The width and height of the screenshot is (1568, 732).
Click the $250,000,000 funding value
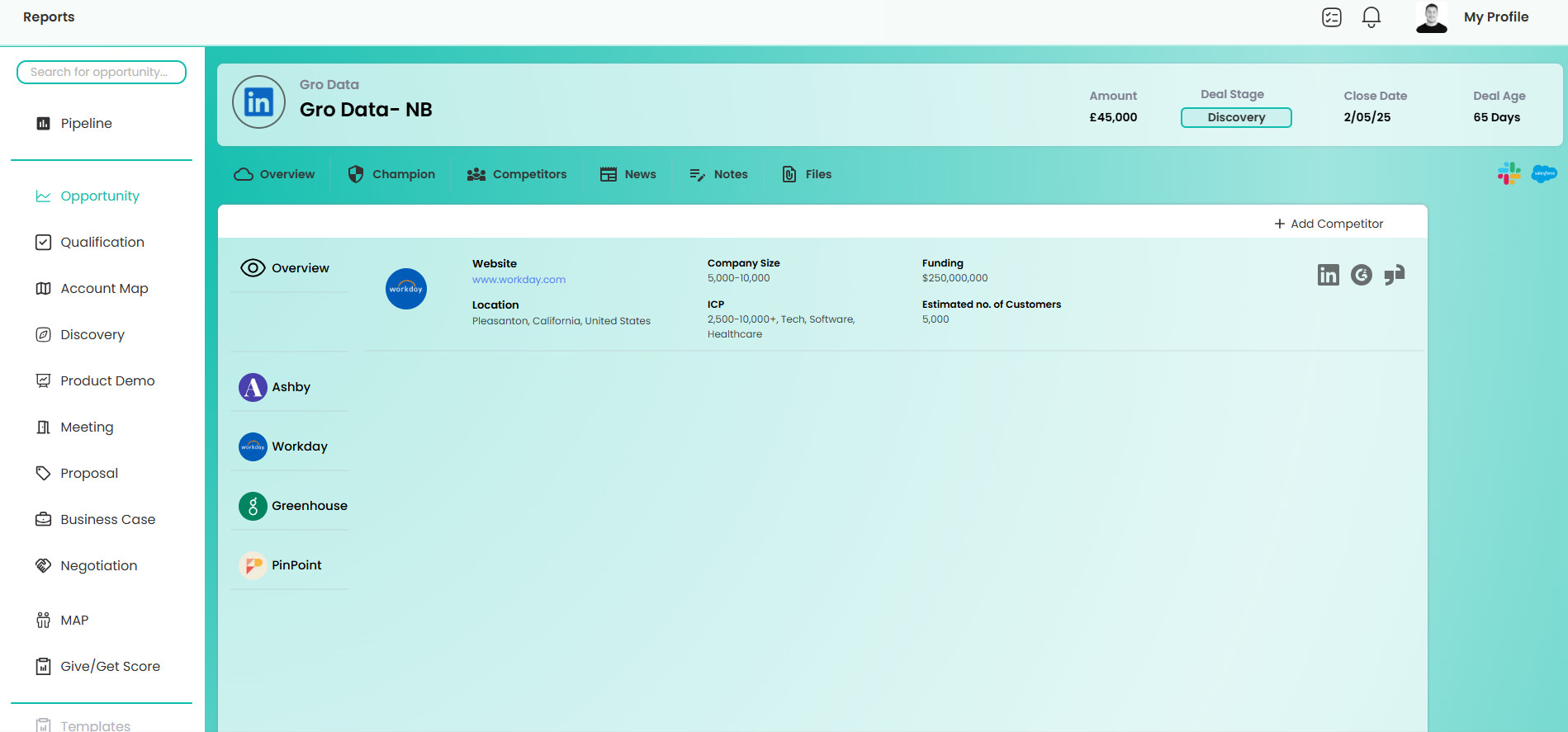tap(955, 278)
